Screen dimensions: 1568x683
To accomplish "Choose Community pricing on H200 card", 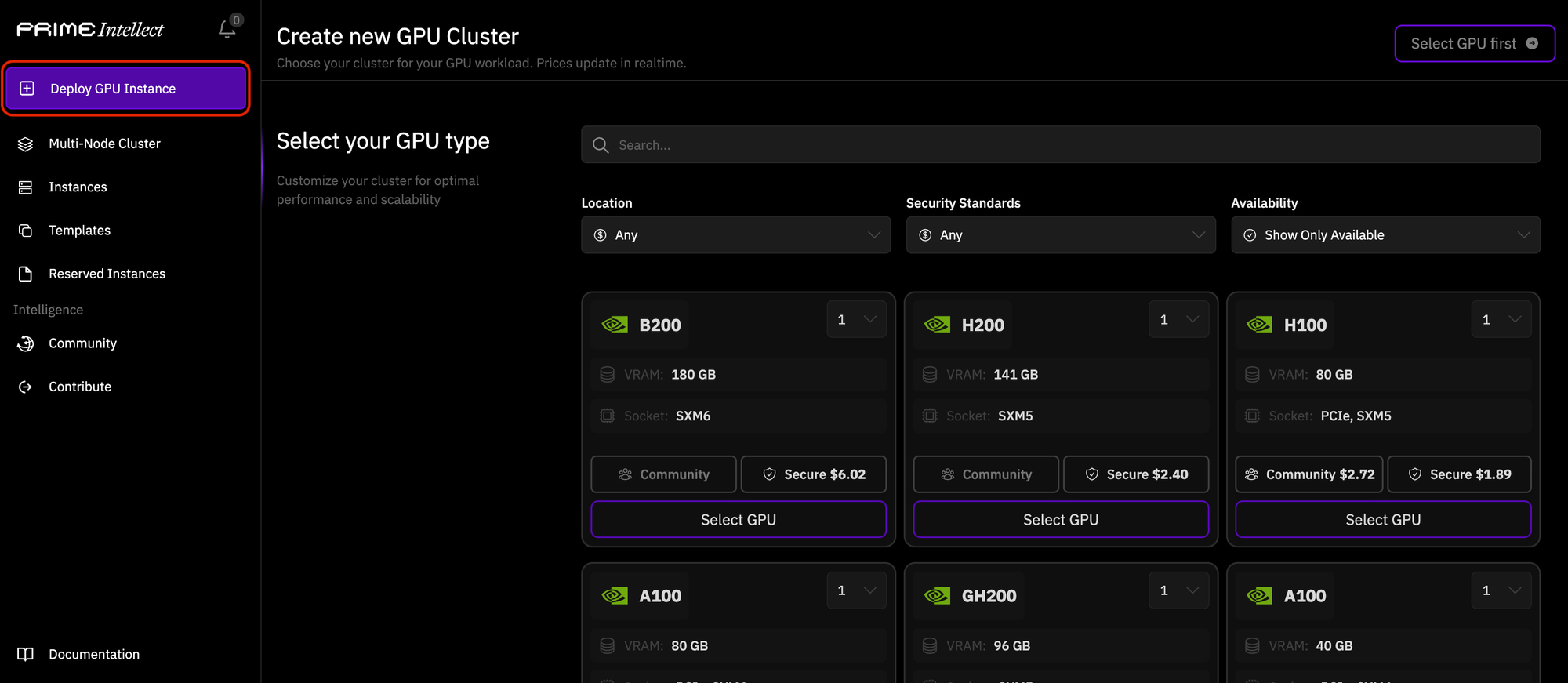I will 985,474.
